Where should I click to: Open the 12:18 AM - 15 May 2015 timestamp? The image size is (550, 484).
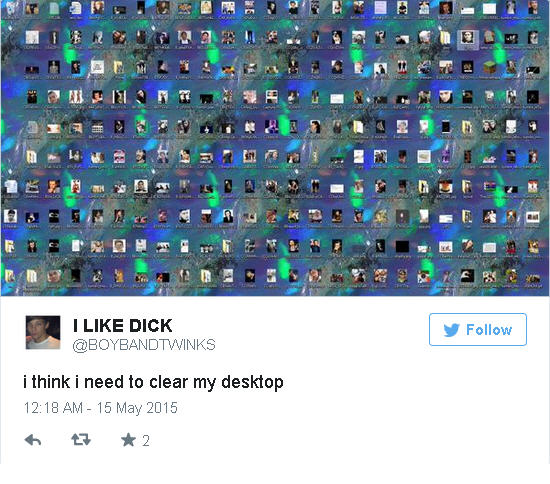100,408
